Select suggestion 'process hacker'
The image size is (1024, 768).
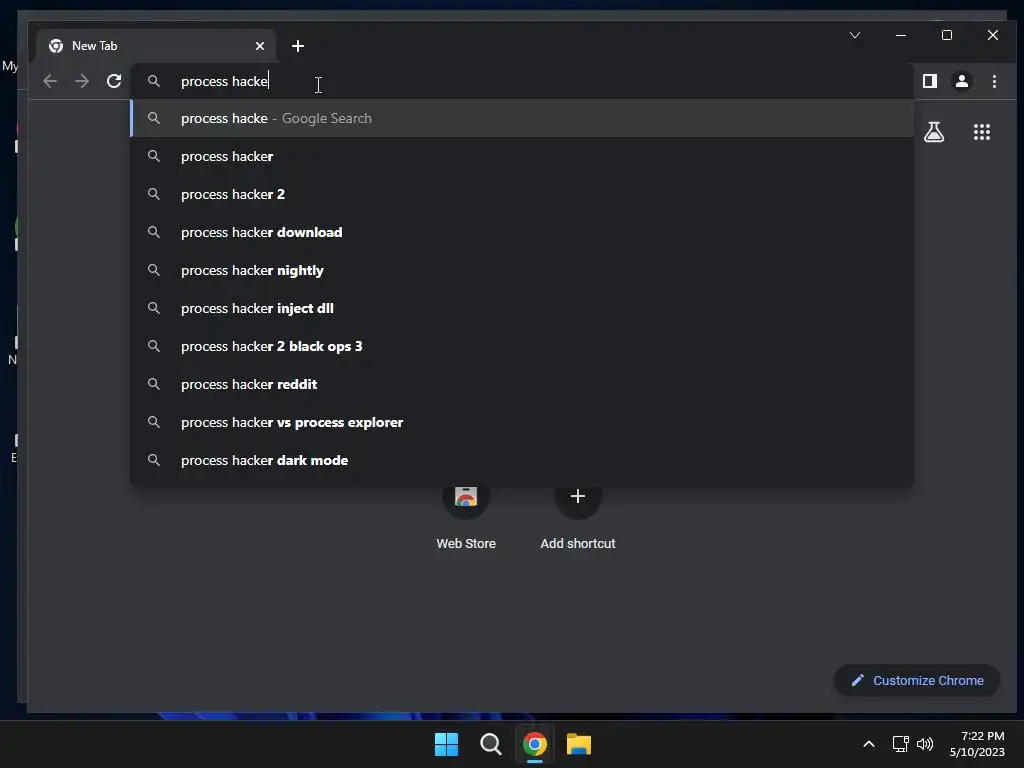pos(522,156)
